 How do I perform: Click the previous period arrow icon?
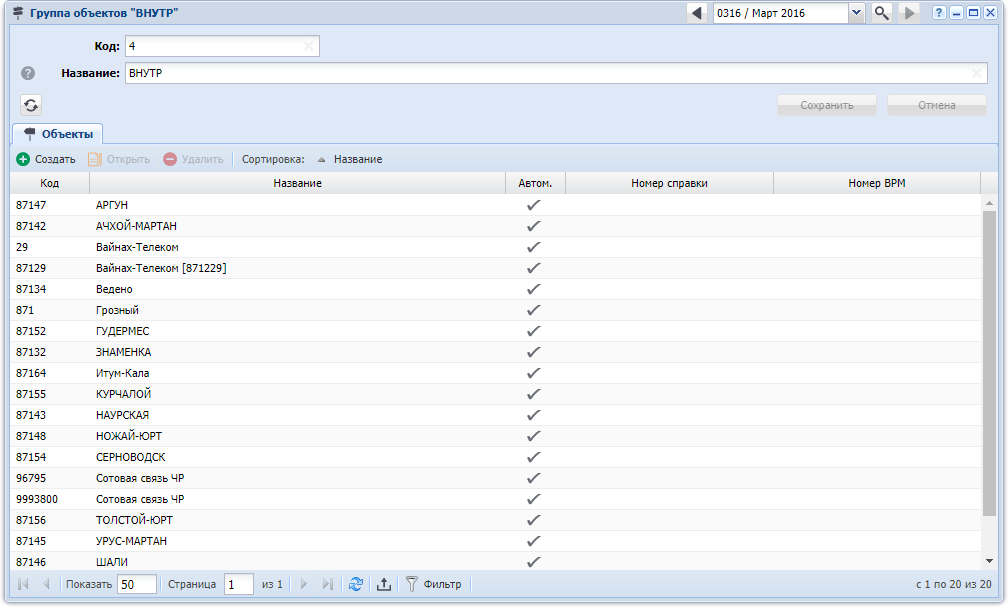click(x=697, y=13)
